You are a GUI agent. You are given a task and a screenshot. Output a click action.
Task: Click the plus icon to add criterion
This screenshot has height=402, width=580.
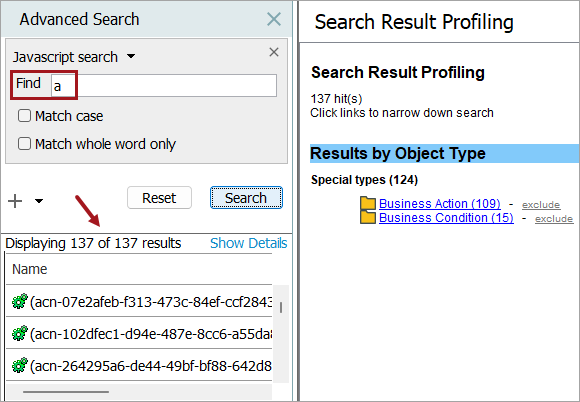tap(15, 201)
